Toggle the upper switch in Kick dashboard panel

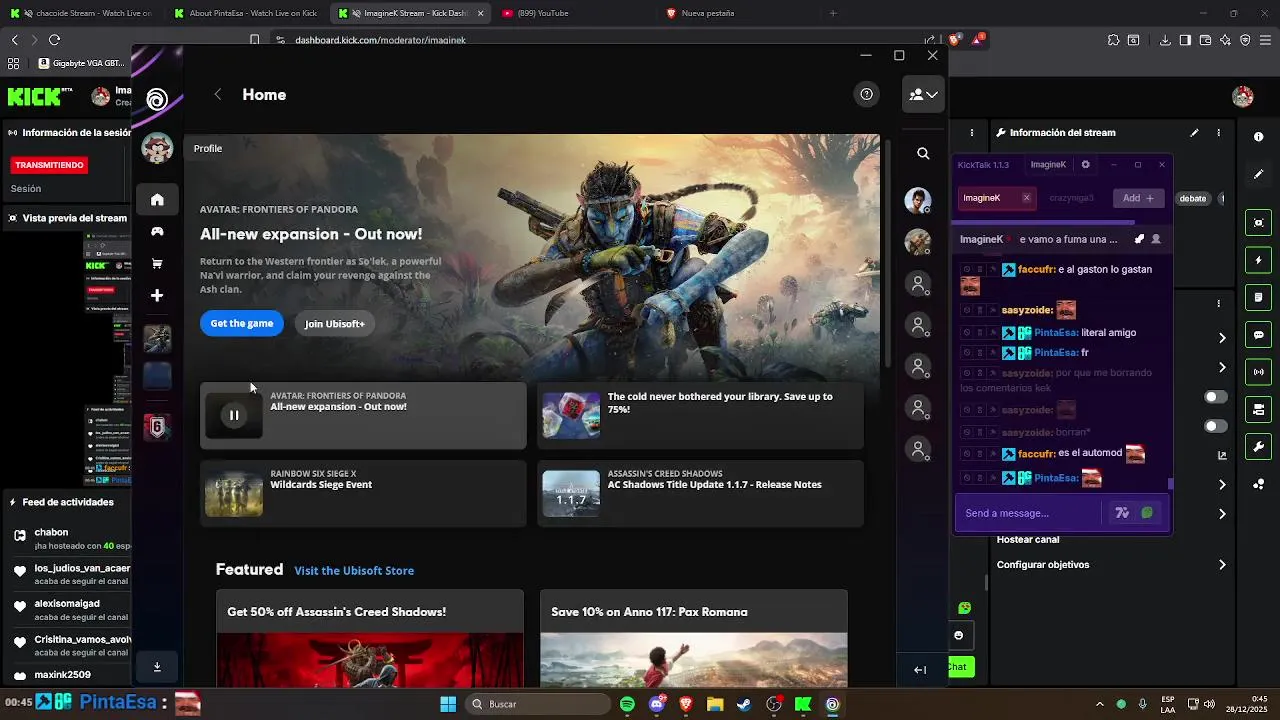tap(1215, 397)
